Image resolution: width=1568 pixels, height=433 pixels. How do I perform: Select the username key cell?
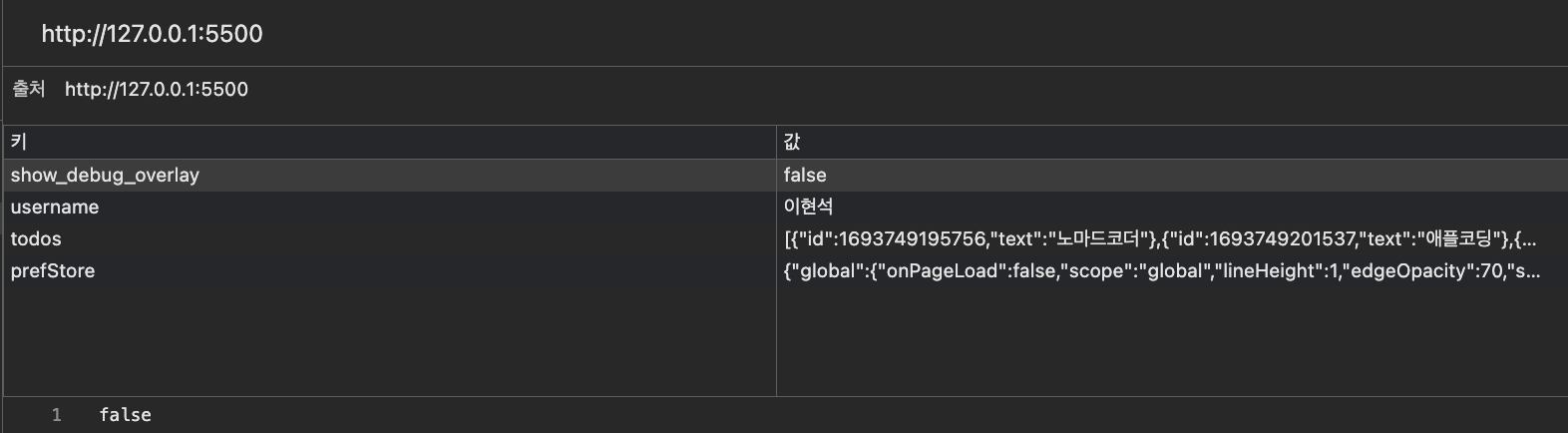coord(389,207)
